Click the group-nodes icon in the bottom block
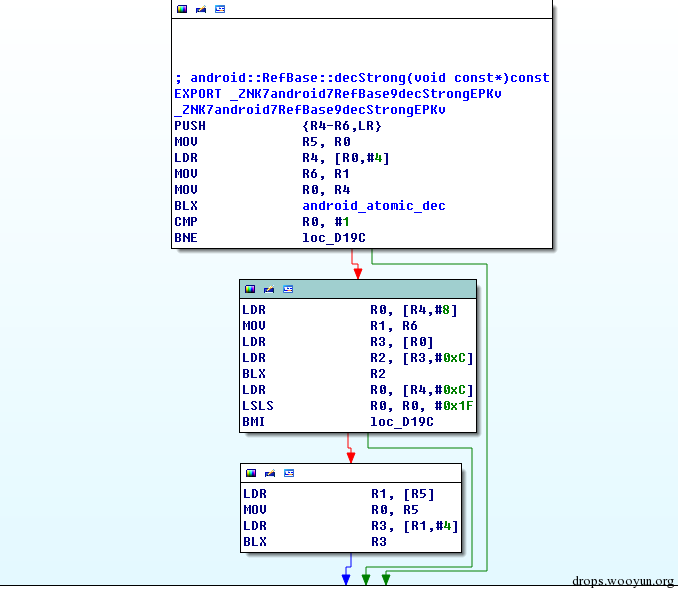Image resolution: width=678 pixels, height=593 pixels. [x=289, y=473]
